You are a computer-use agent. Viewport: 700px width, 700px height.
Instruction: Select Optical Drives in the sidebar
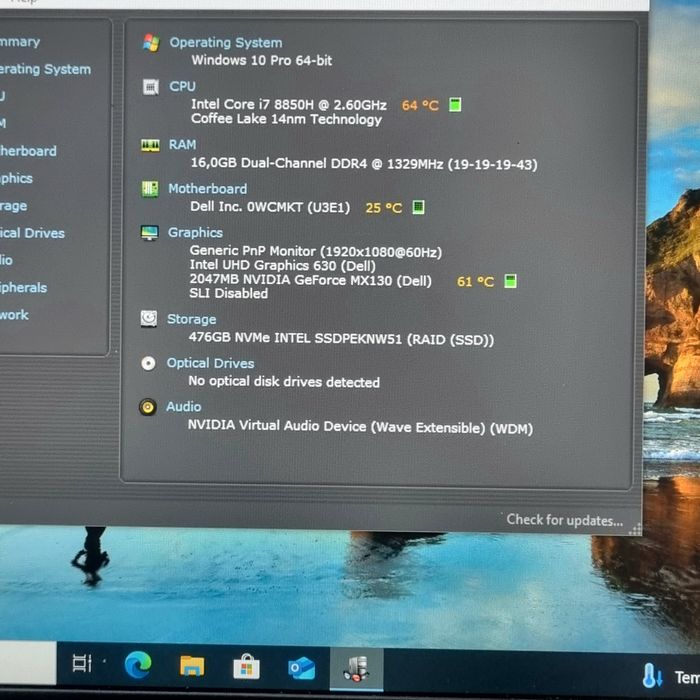point(32,233)
